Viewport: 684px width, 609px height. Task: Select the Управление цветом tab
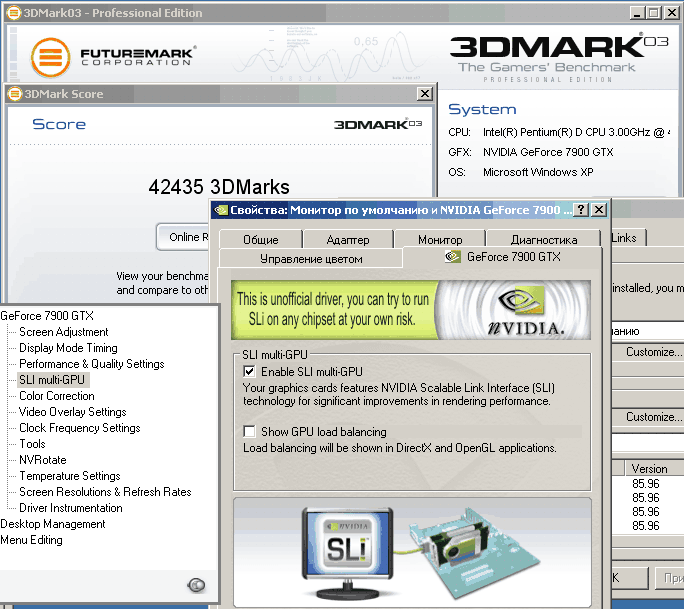(311, 259)
